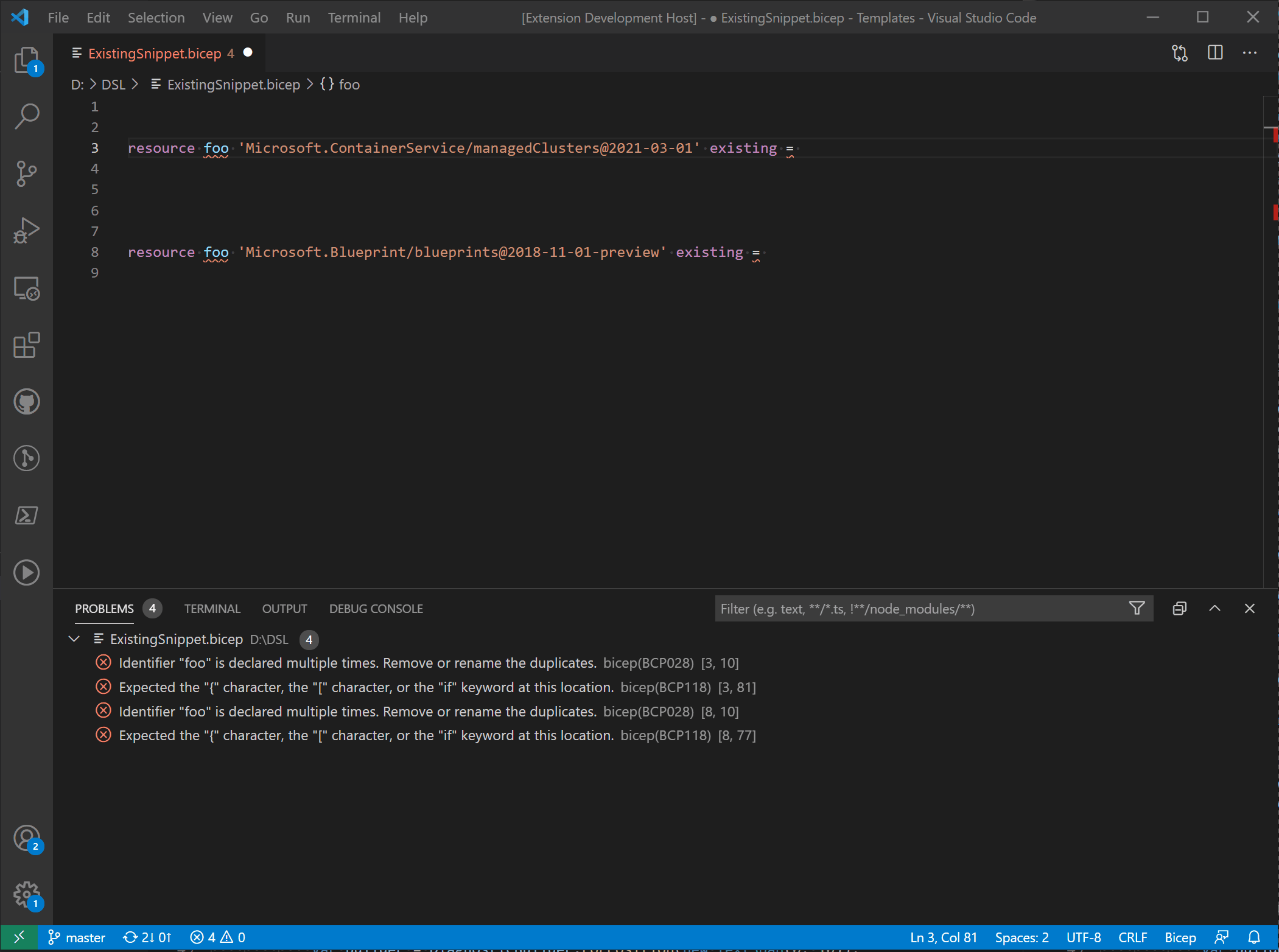Screen dimensions: 1279x952
Task: Open the Terminal menu
Action: 354,17
